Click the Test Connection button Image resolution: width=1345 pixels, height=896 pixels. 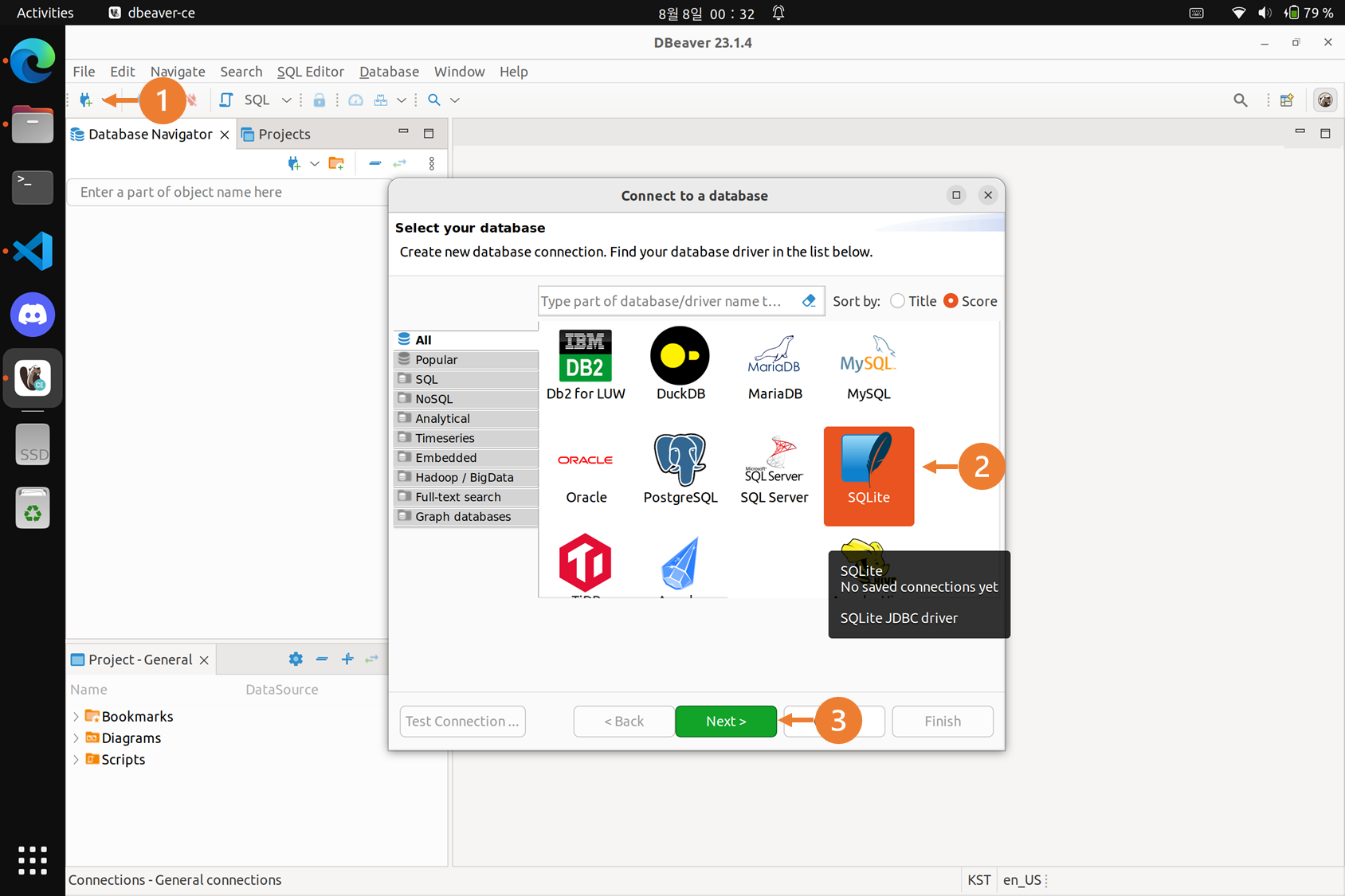click(462, 721)
